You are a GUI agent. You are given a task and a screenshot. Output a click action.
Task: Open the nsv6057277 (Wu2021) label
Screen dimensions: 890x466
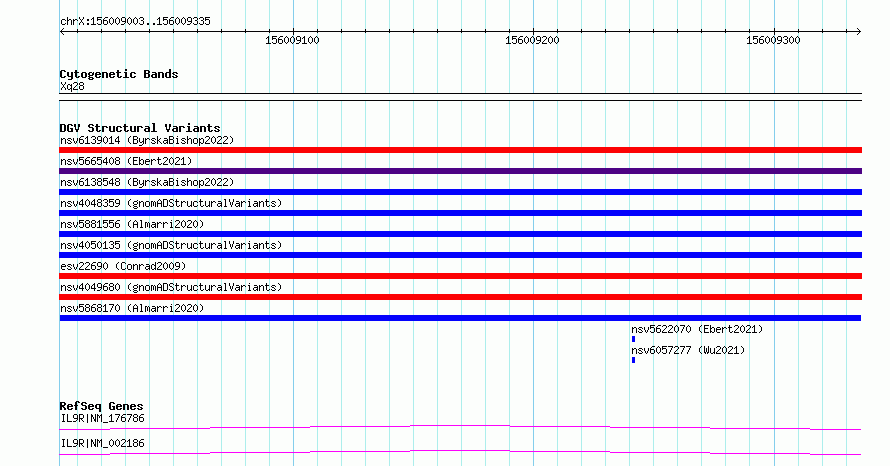688,350
